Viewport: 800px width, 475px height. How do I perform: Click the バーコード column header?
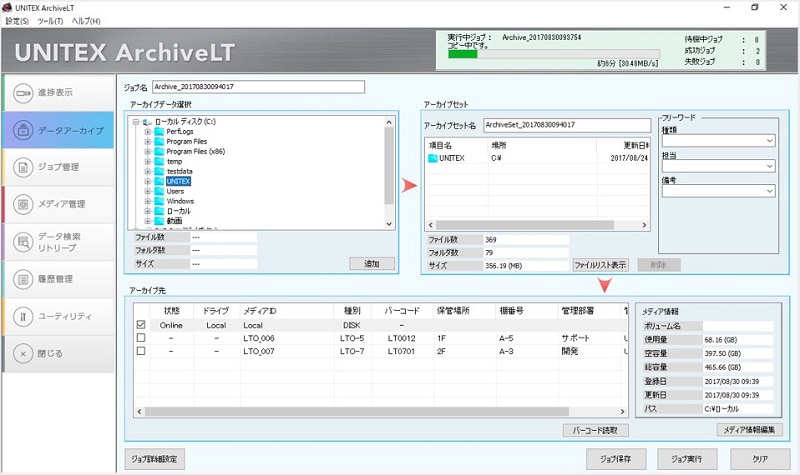402,311
